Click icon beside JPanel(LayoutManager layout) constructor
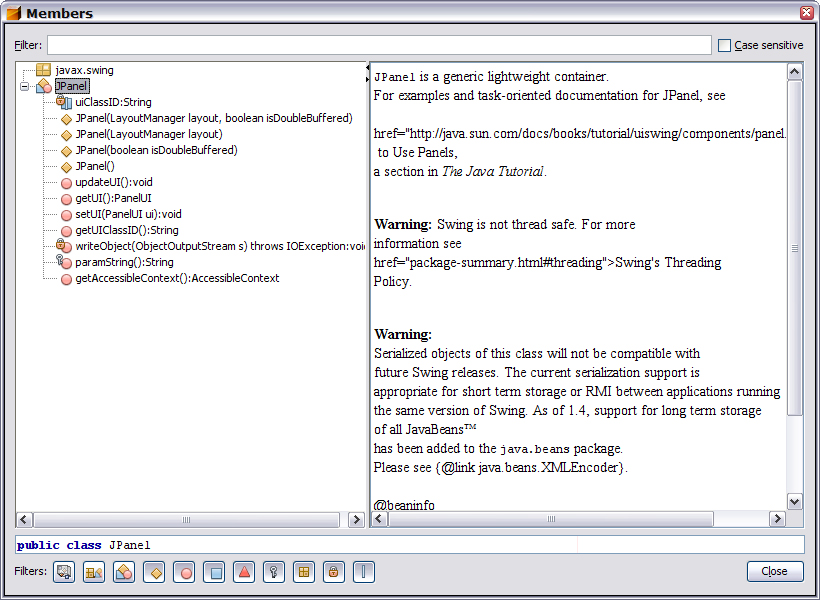This screenshot has width=820, height=600. [x=66, y=135]
